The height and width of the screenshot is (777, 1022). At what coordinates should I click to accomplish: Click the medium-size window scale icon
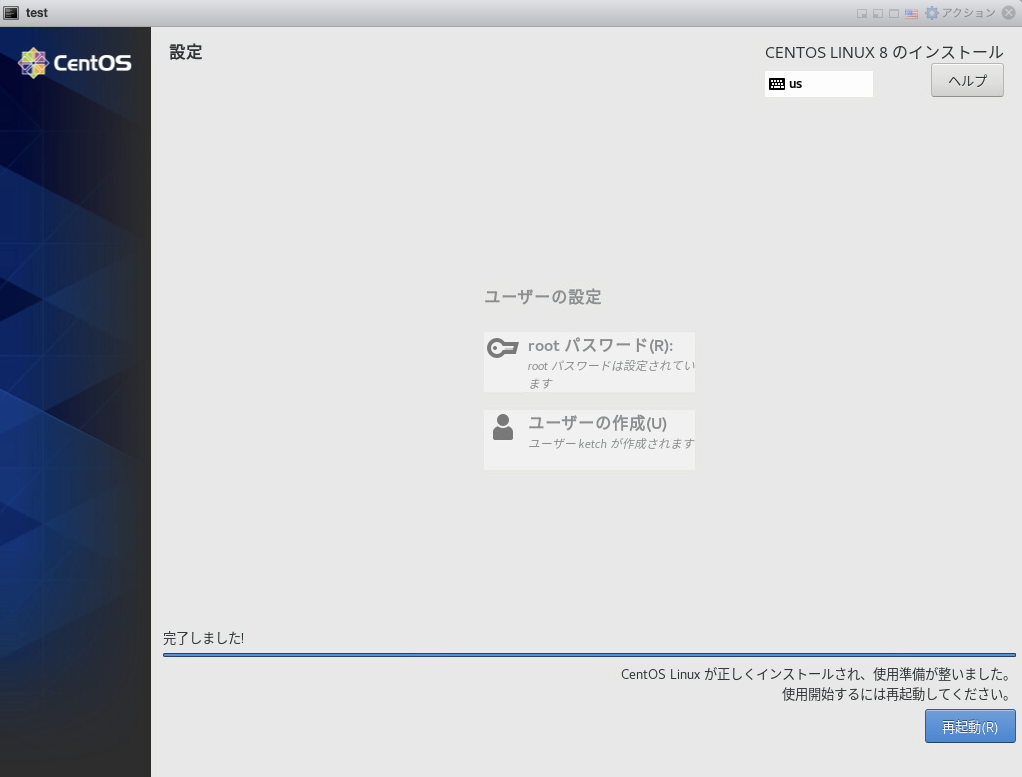878,14
